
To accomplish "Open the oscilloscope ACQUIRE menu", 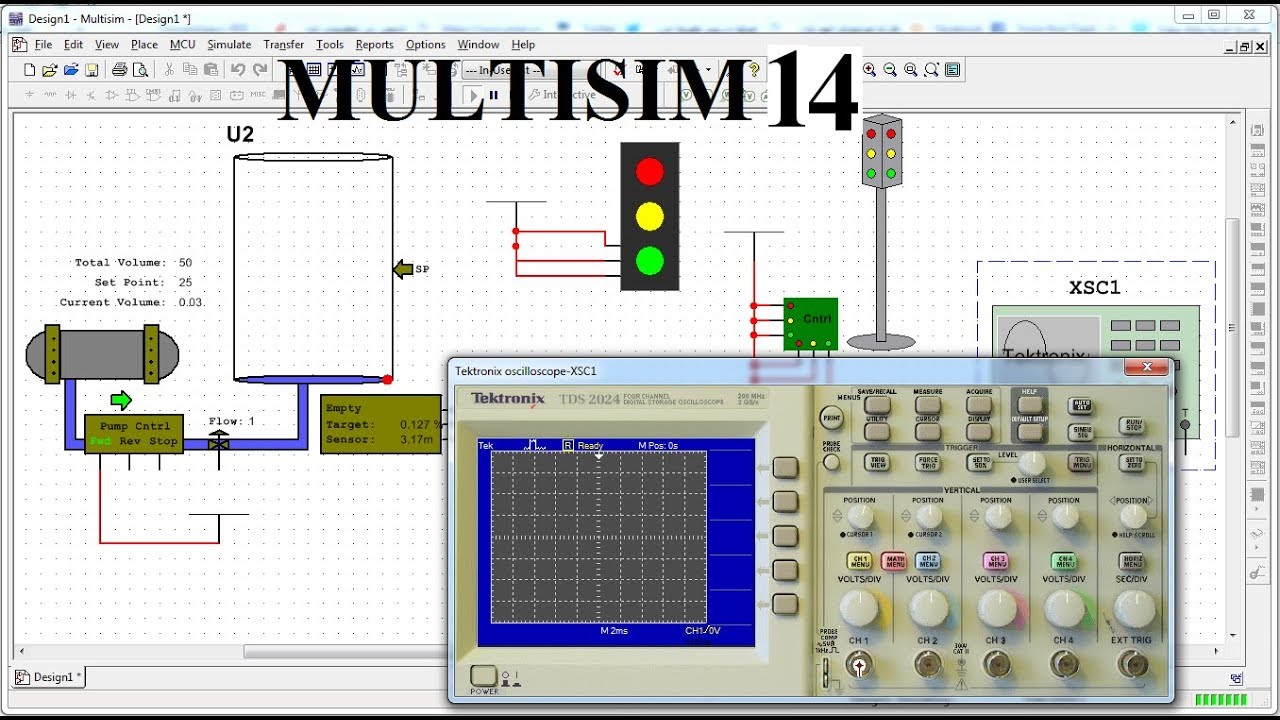I will click(x=979, y=406).
